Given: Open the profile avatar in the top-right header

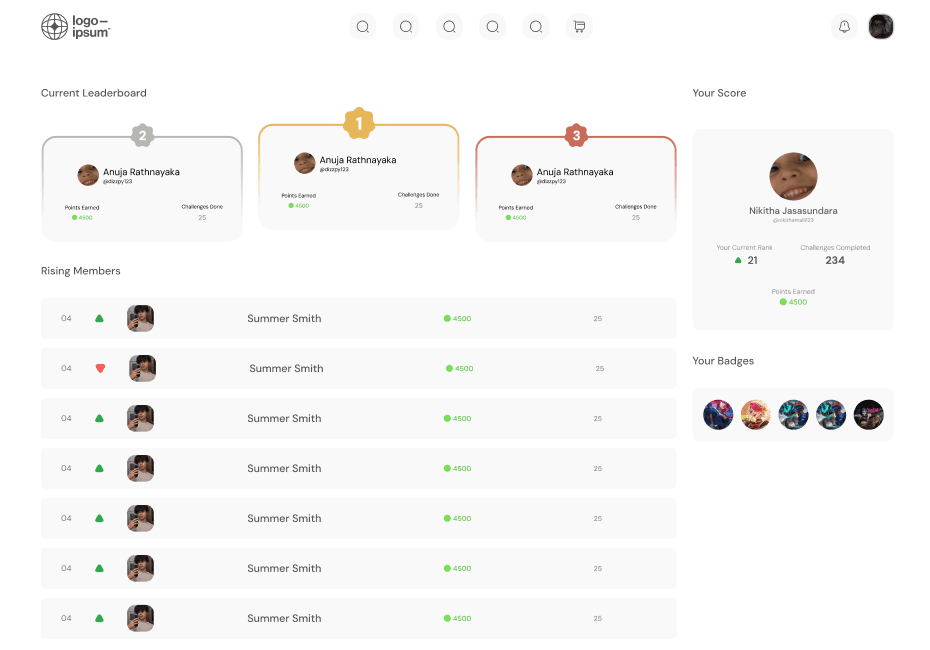Looking at the screenshot, I should pyautogui.click(x=881, y=27).
